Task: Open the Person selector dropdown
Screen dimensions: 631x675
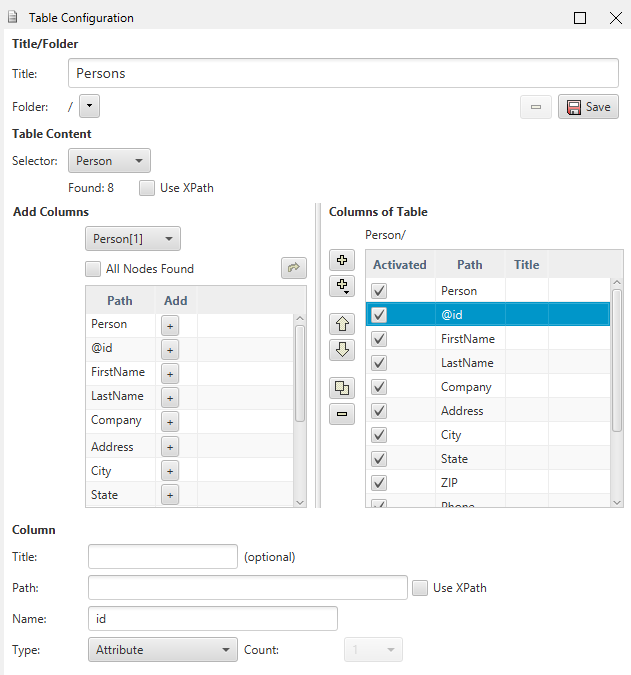Action: coord(109,161)
